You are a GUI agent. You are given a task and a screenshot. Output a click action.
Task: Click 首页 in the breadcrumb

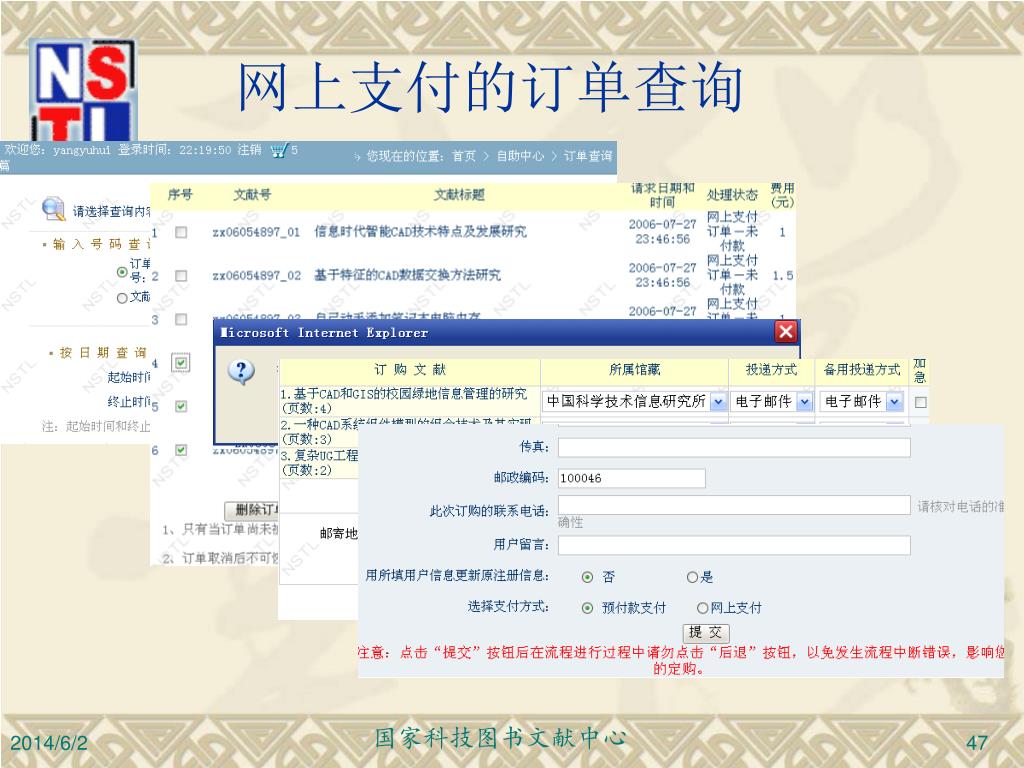[x=464, y=156]
